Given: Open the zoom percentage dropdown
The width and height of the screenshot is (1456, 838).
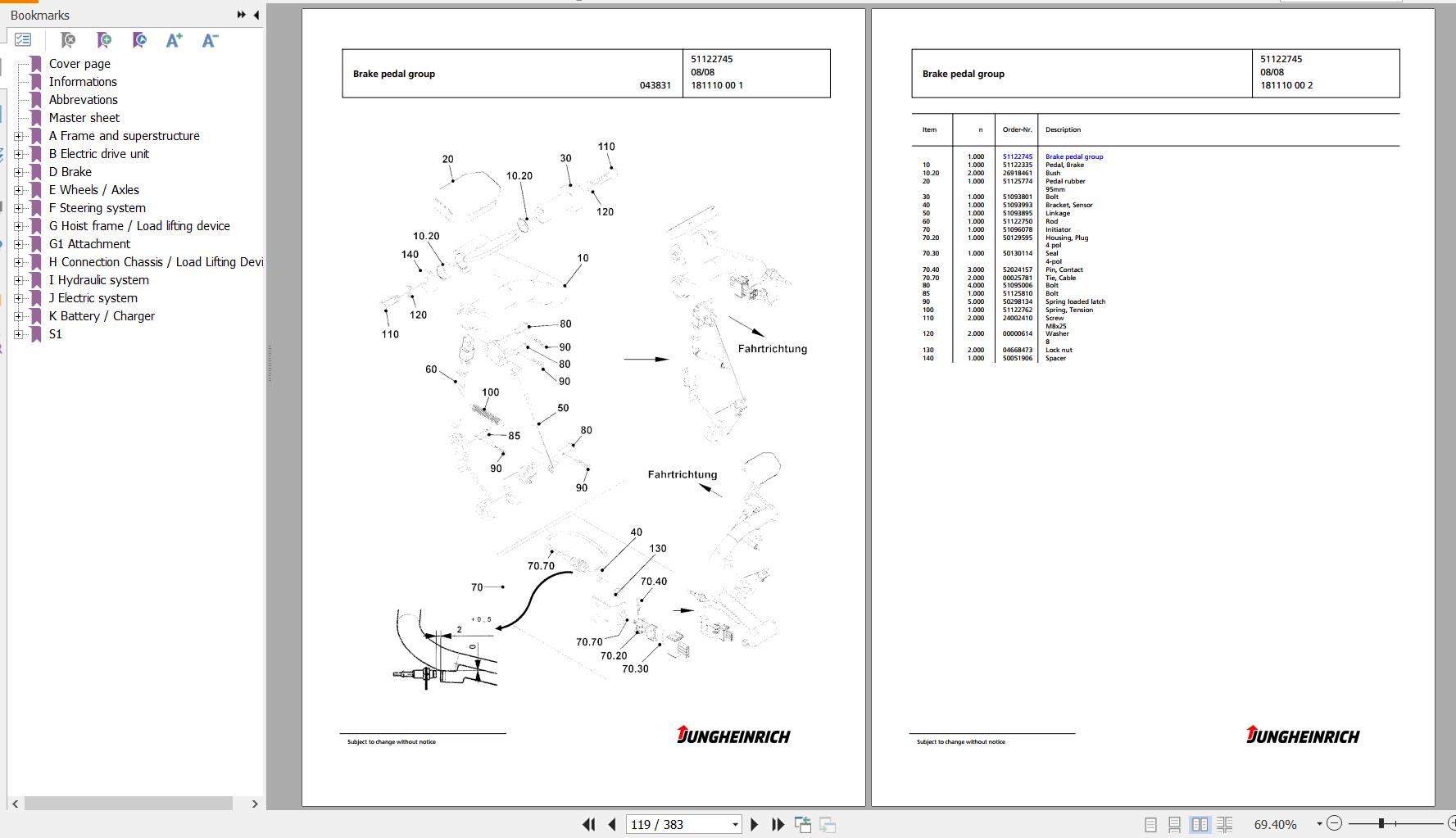Looking at the screenshot, I should [1319, 824].
